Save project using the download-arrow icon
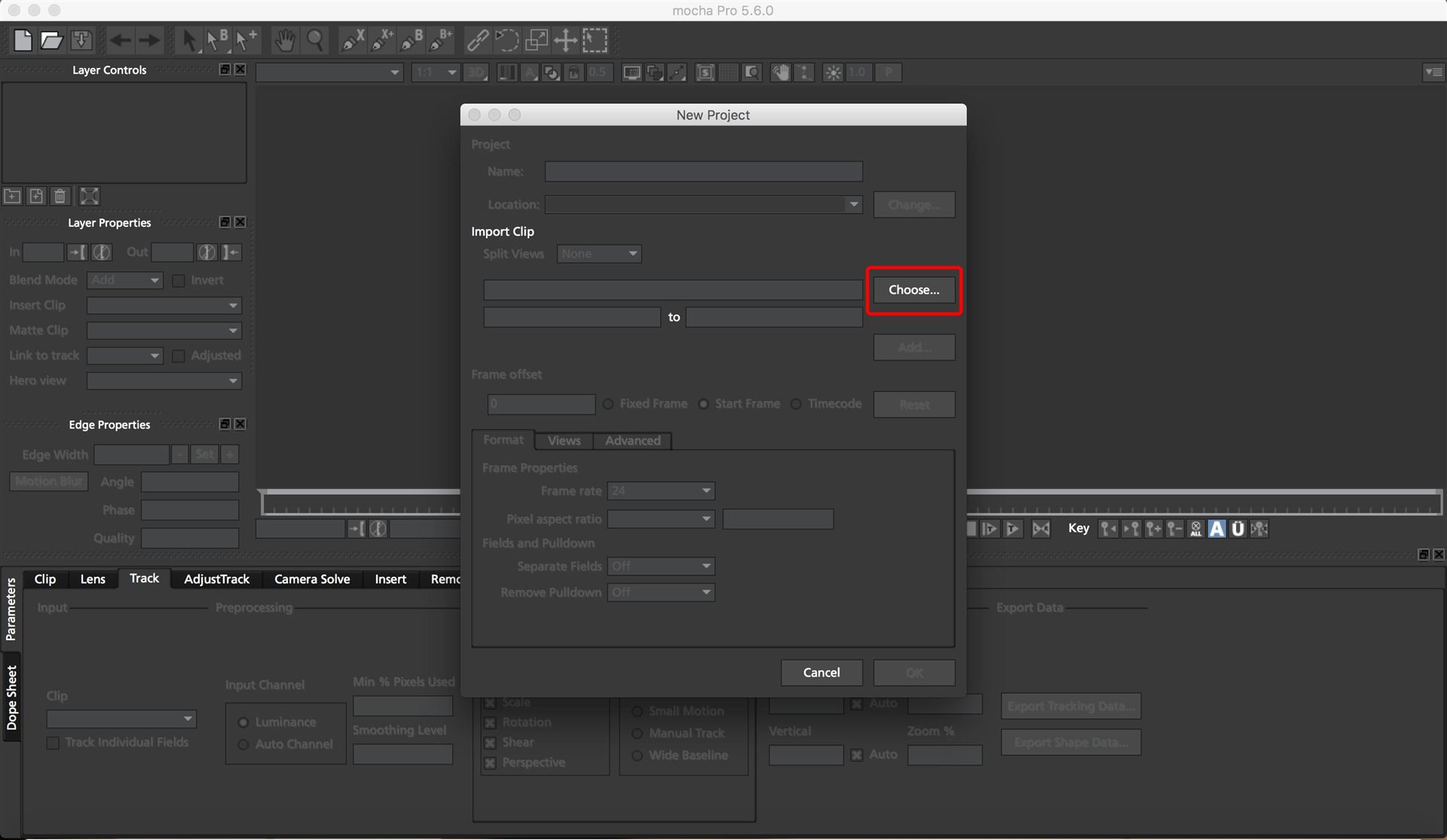This screenshot has width=1447, height=840. pos(81,40)
